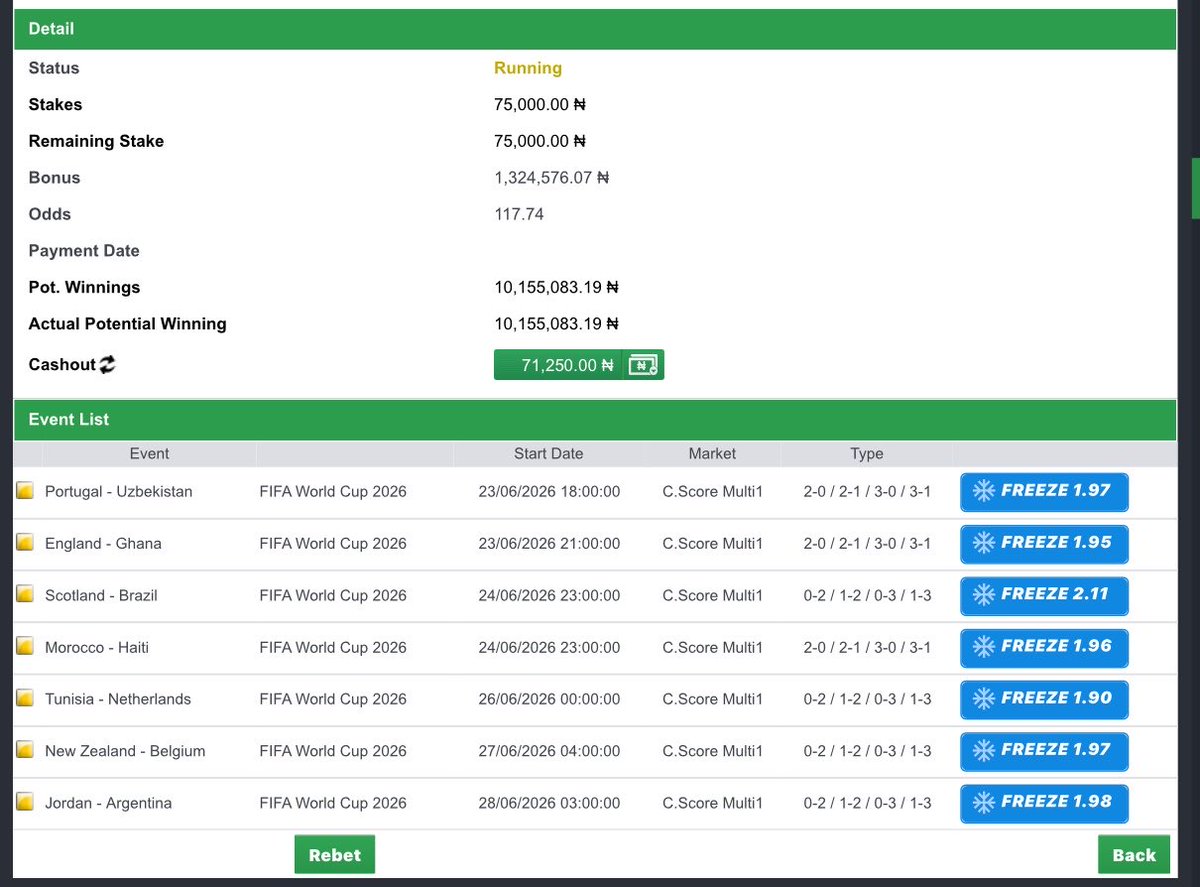The image size is (1200, 887).
Task: Freeze odds 1.96 for Morocco - Haiti
Action: point(1044,647)
